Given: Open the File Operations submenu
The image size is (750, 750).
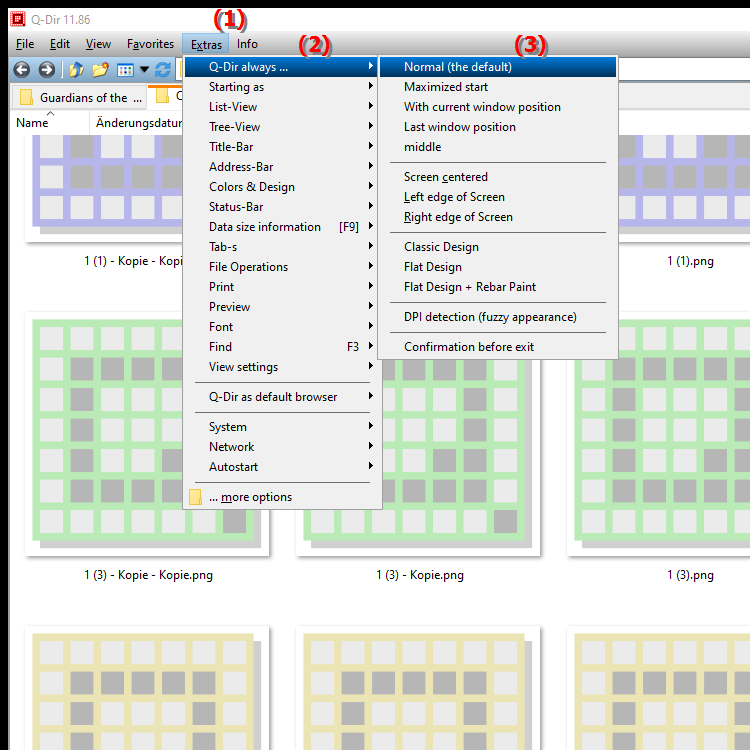Looking at the screenshot, I should pos(281,267).
